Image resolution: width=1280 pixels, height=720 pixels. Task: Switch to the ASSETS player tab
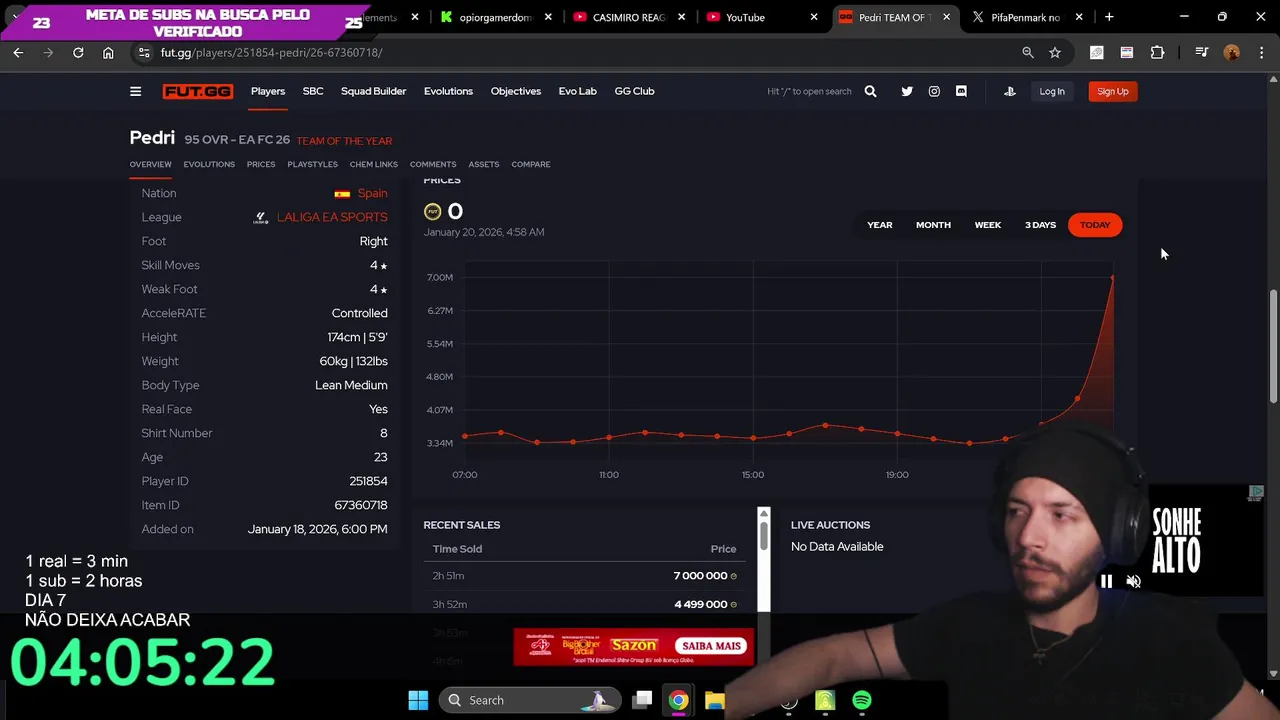(484, 164)
